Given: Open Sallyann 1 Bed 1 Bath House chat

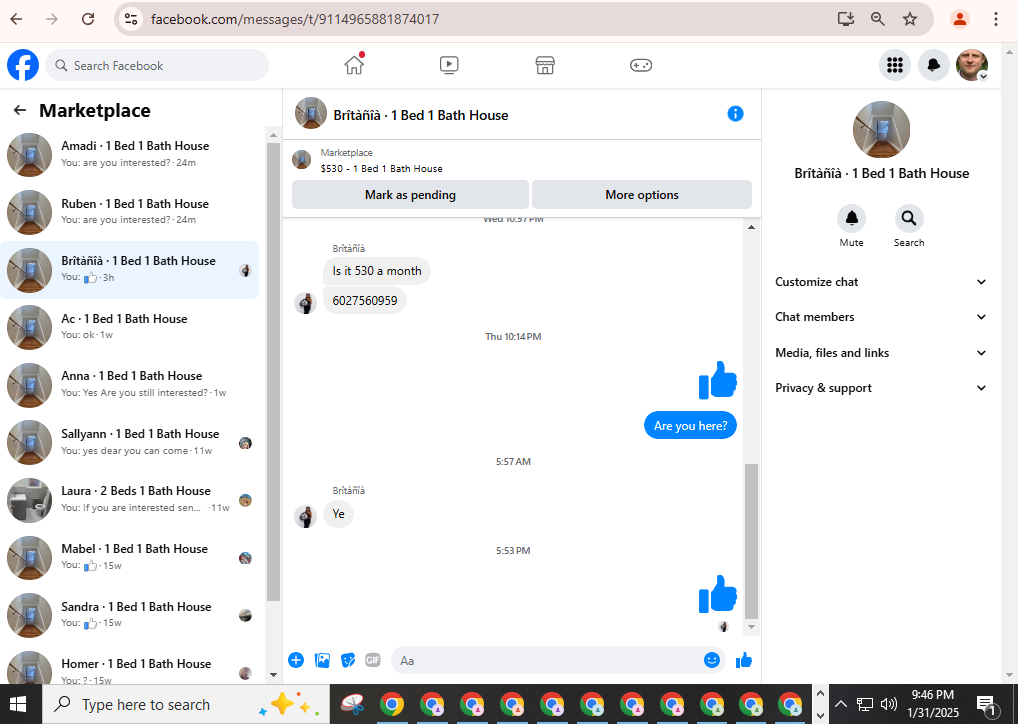Looking at the screenshot, I should coord(130,442).
